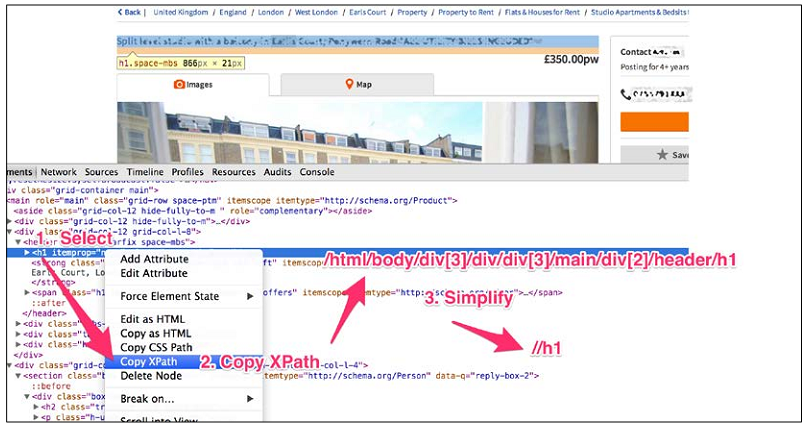Open the Resources tab in DevTools
Image resolution: width=807 pixels, height=430 pixels.
coord(233,172)
